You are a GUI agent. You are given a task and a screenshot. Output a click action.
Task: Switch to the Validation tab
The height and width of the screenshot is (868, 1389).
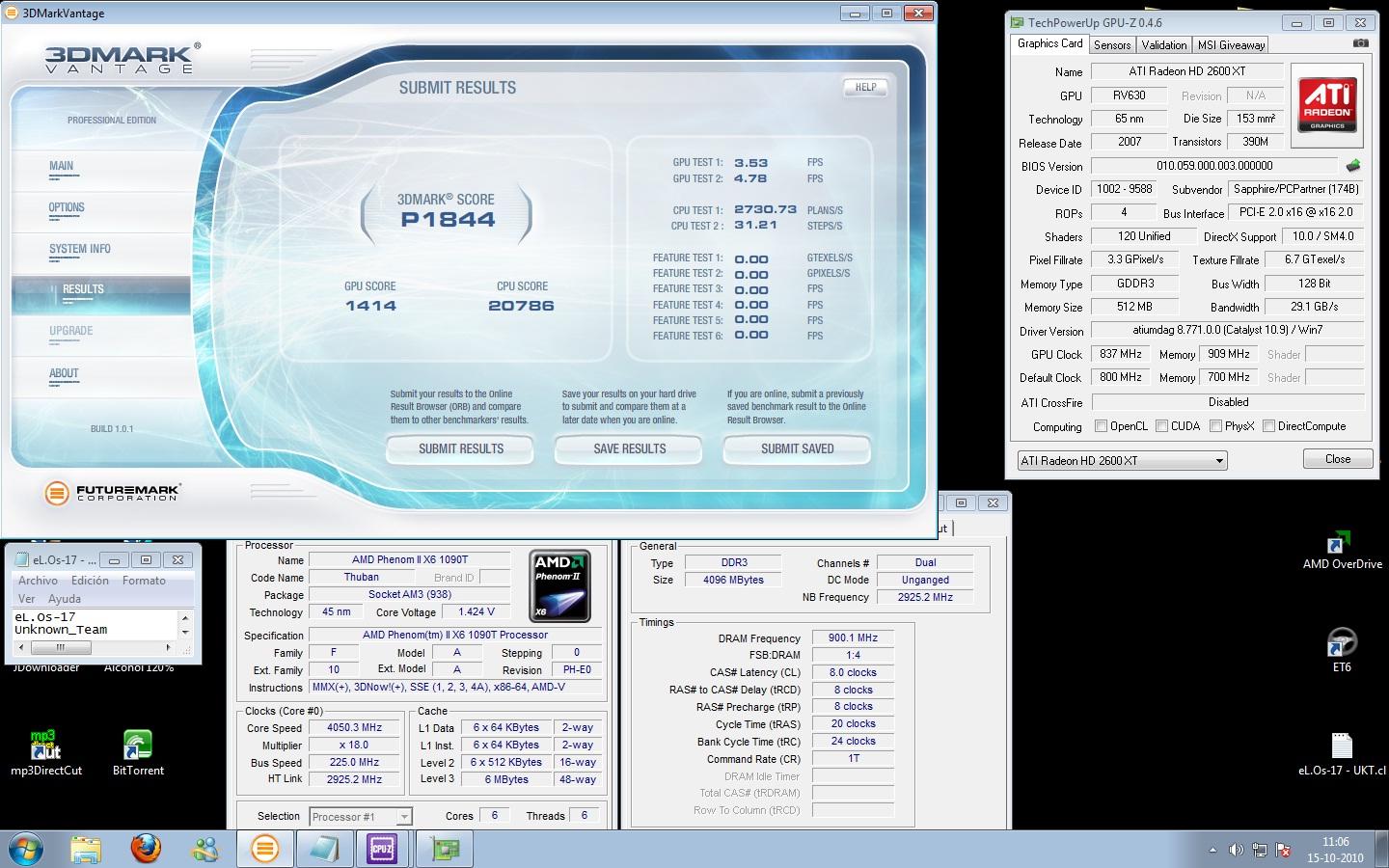(1164, 45)
